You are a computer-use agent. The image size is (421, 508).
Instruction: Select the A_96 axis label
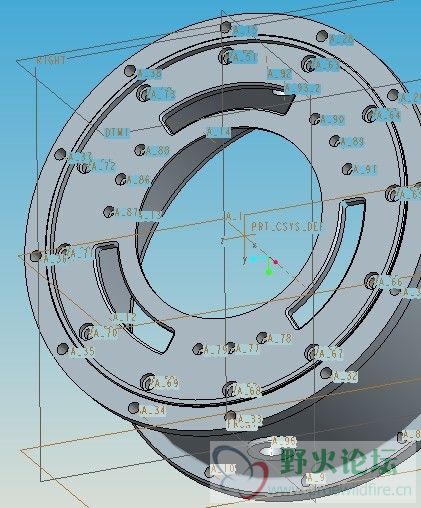click(x=284, y=441)
